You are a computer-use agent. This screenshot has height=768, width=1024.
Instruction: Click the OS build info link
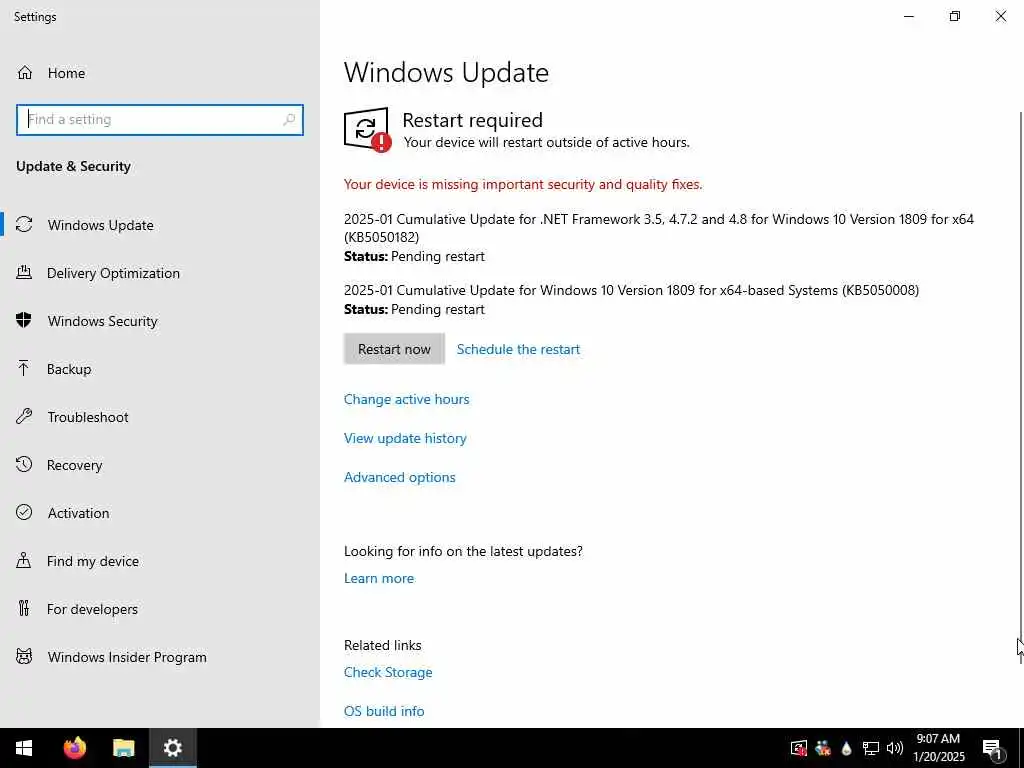click(384, 711)
